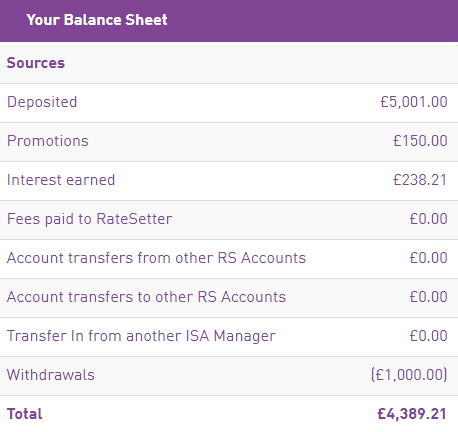
Task: Click the Withdrawals row label
Action: tap(51, 375)
